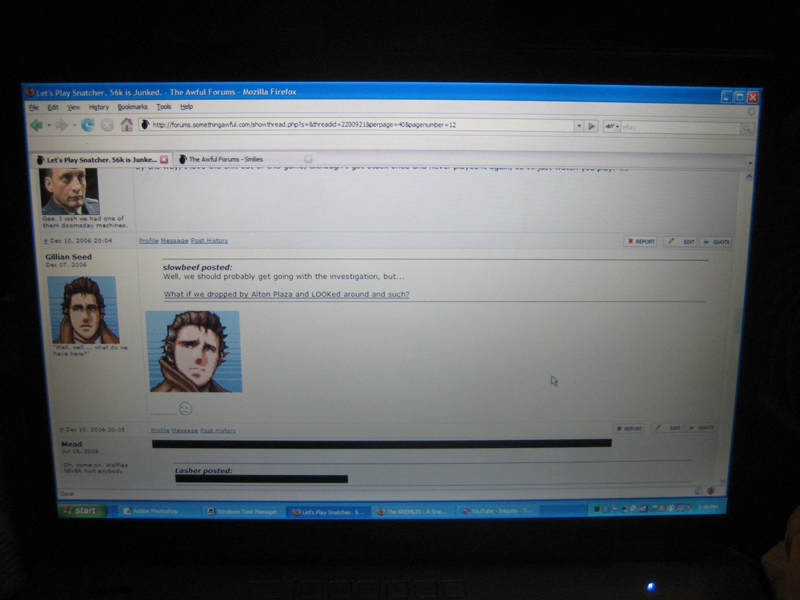Click Edit button on Gillian Seed's post
800x600 pixels.
[x=668, y=428]
